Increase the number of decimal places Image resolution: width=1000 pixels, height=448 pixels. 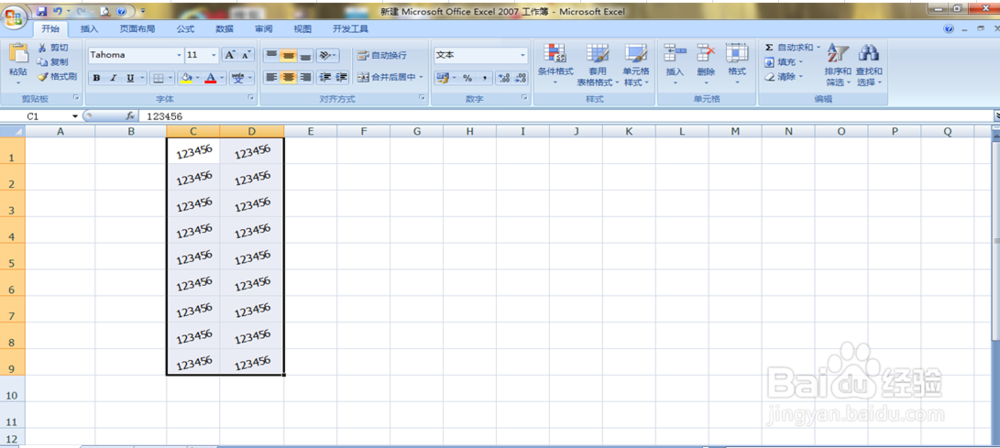tap(504, 78)
